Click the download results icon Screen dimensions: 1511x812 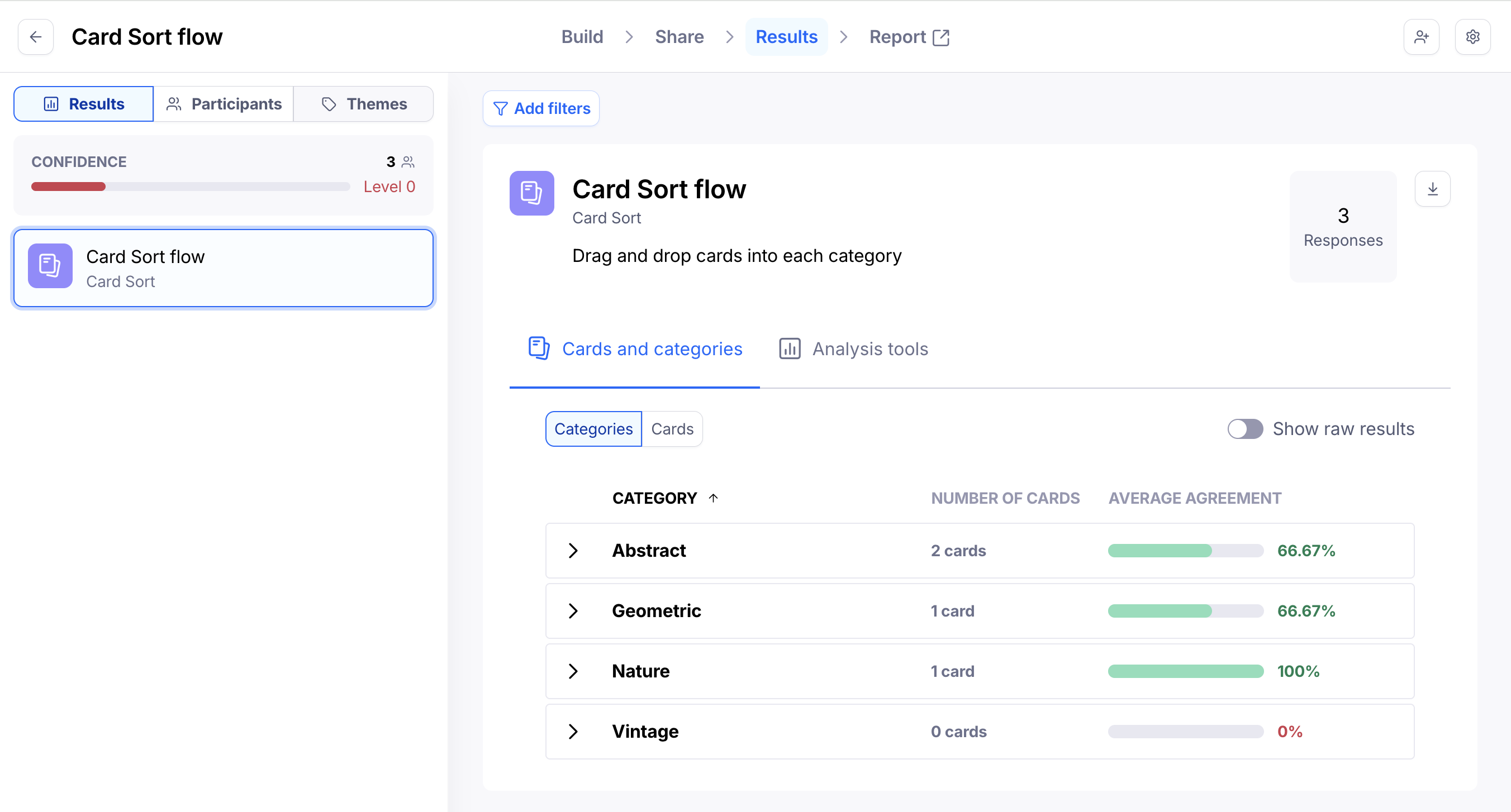pyautogui.click(x=1432, y=189)
